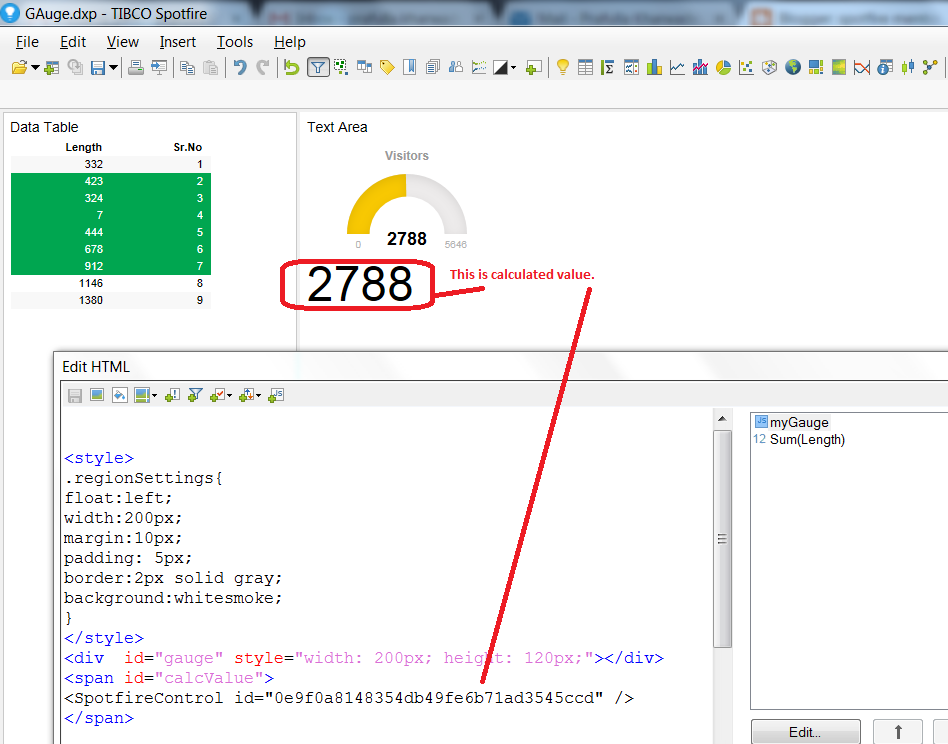
Task: Open the Insert menu
Action: (177, 42)
